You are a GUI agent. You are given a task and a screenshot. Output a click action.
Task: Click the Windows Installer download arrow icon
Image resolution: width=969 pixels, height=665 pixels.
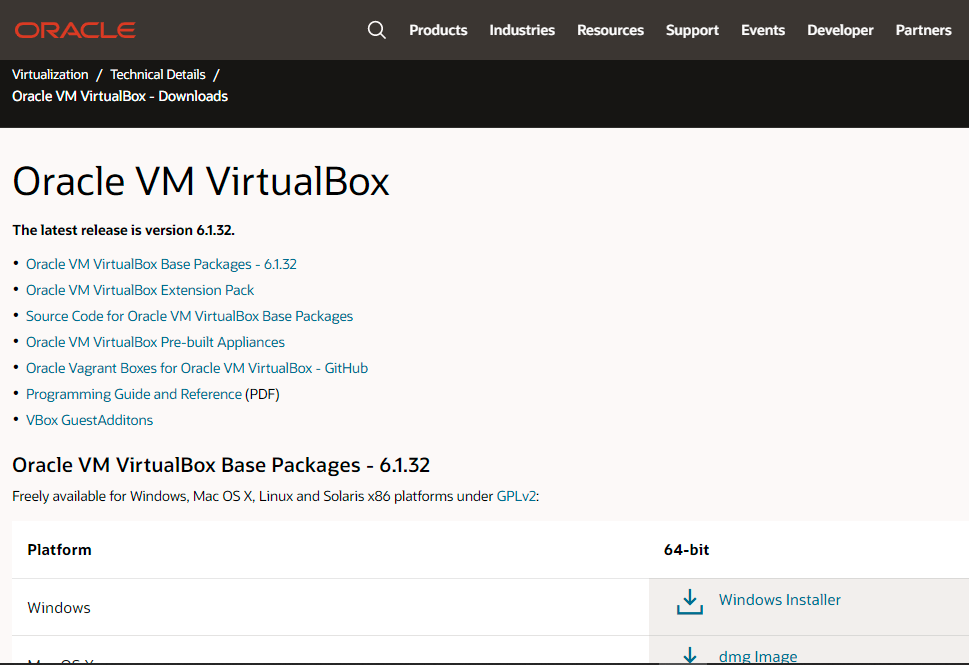(x=690, y=601)
